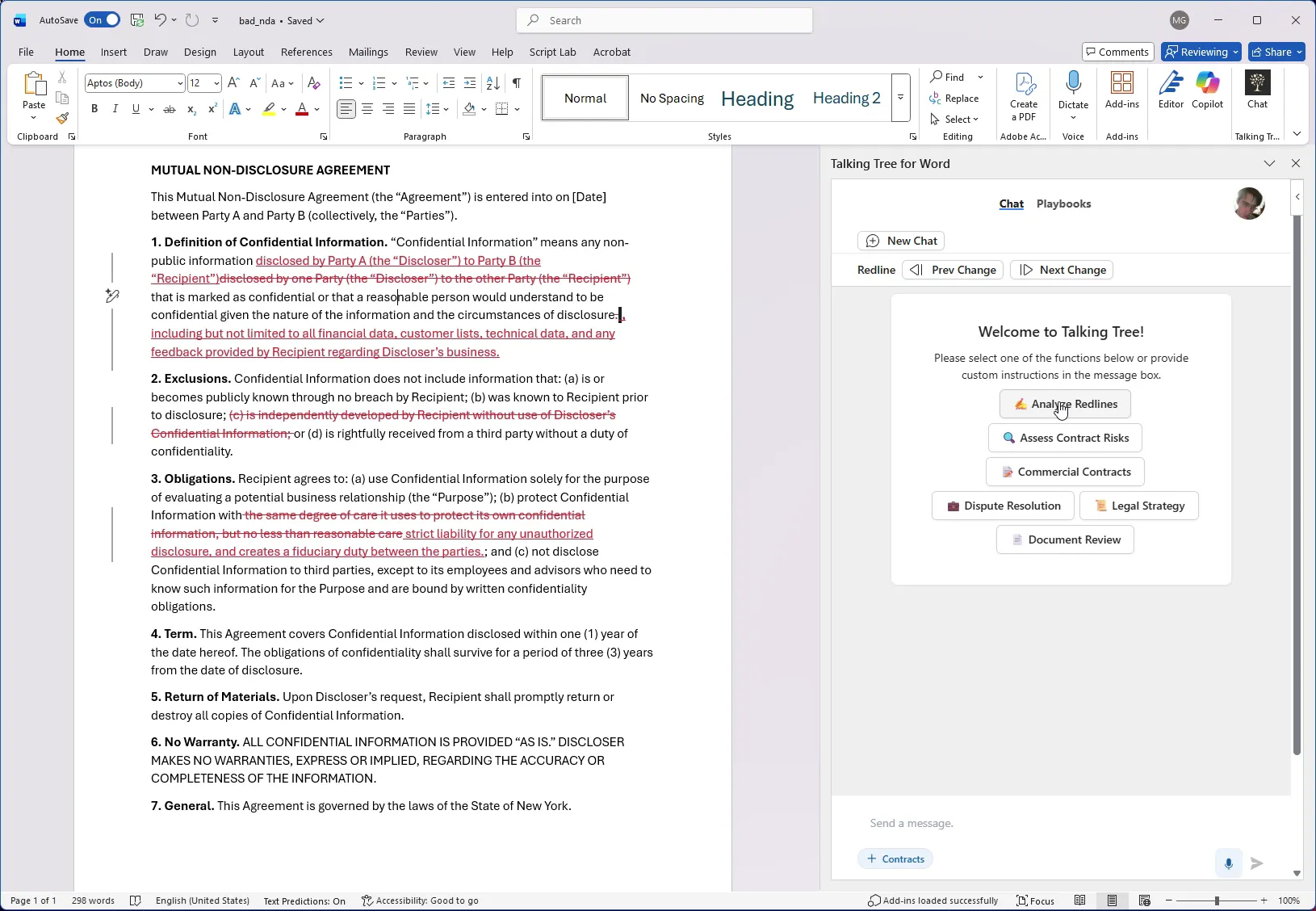
Task: Toggle Justify paragraph alignment
Action: [409, 109]
